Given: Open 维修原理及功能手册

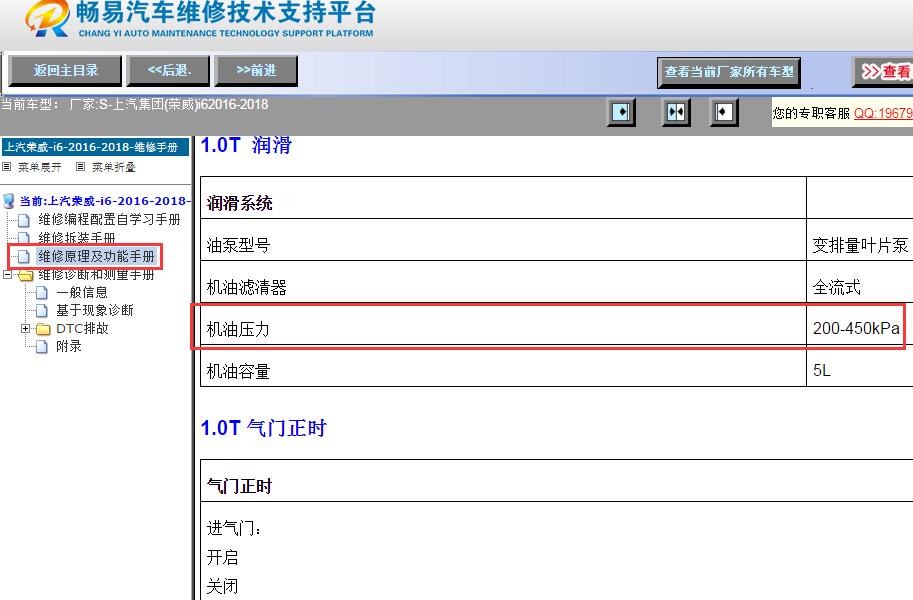Looking at the screenshot, I should pos(97,256).
